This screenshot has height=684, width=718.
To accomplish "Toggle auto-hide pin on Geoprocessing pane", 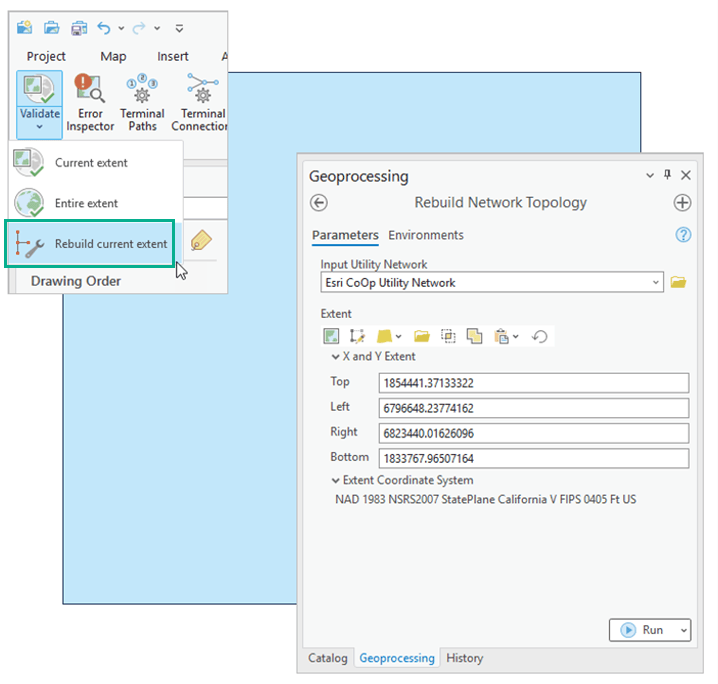I will click(x=667, y=175).
